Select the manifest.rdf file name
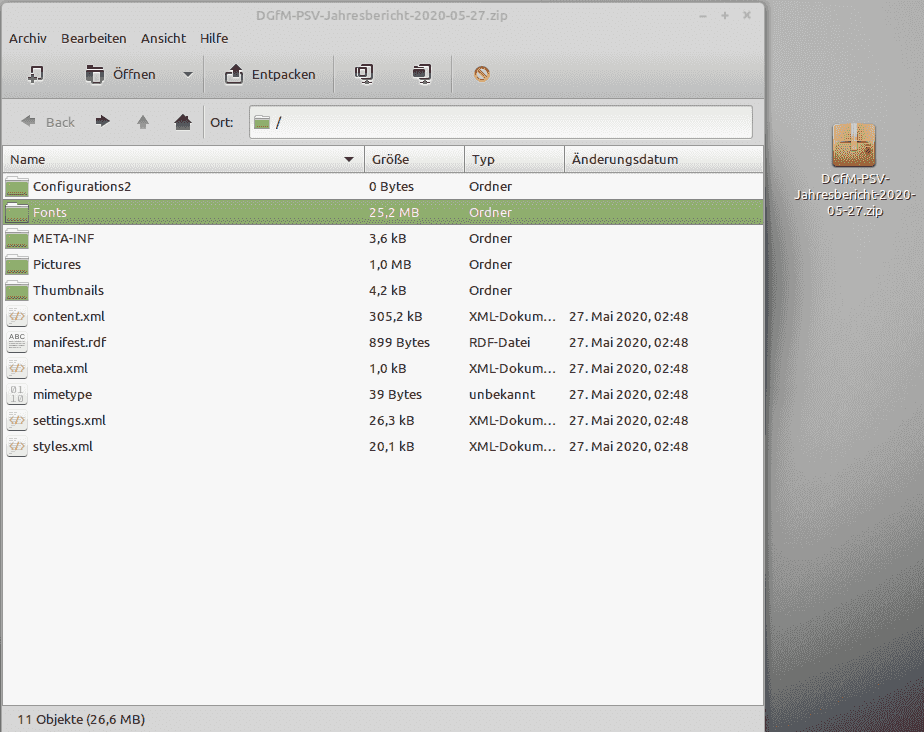The image size is (924, 732). point(70,342)
